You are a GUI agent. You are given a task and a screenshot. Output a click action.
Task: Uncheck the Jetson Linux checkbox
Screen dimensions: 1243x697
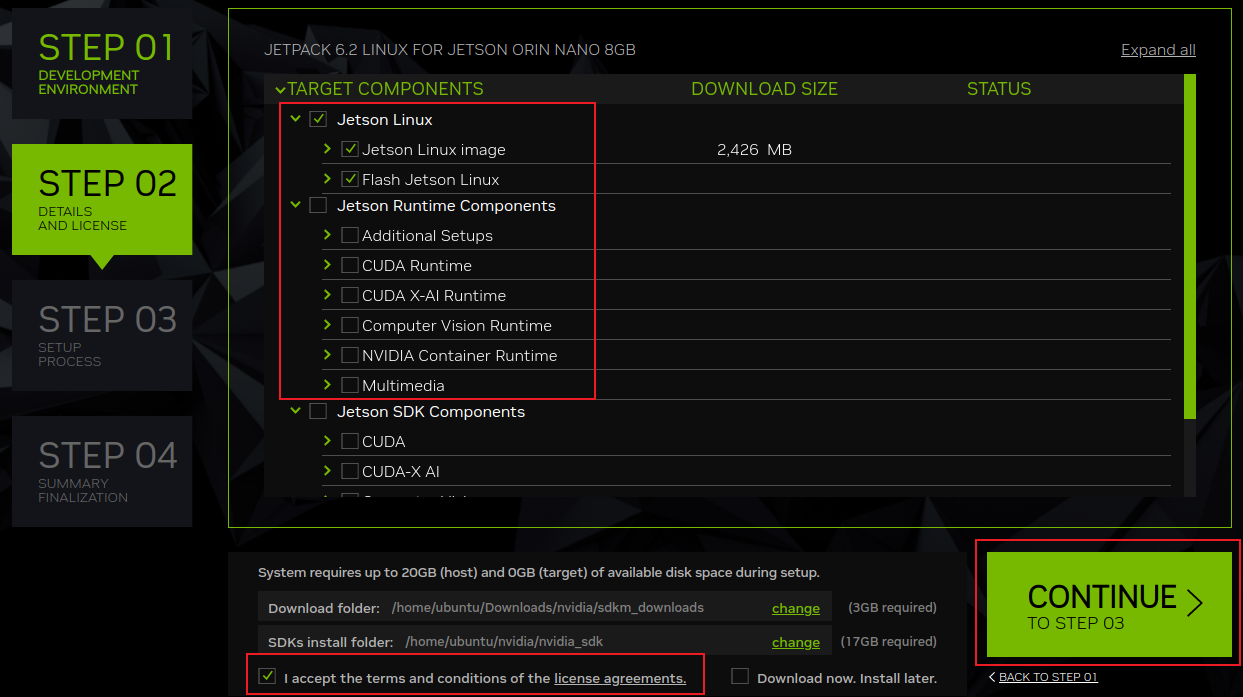coord(318,119)
